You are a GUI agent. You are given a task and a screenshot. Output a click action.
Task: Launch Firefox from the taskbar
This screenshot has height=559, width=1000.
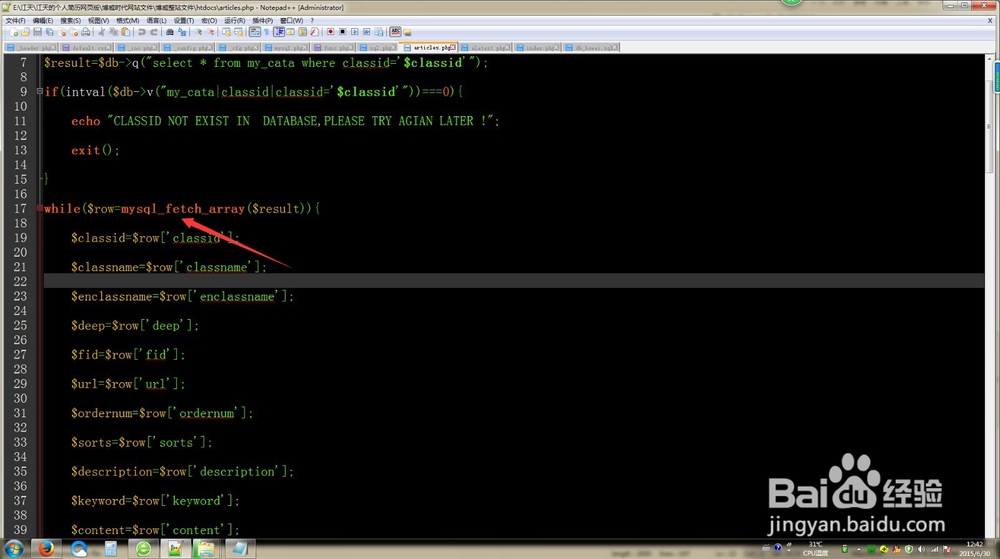[46, 548]
